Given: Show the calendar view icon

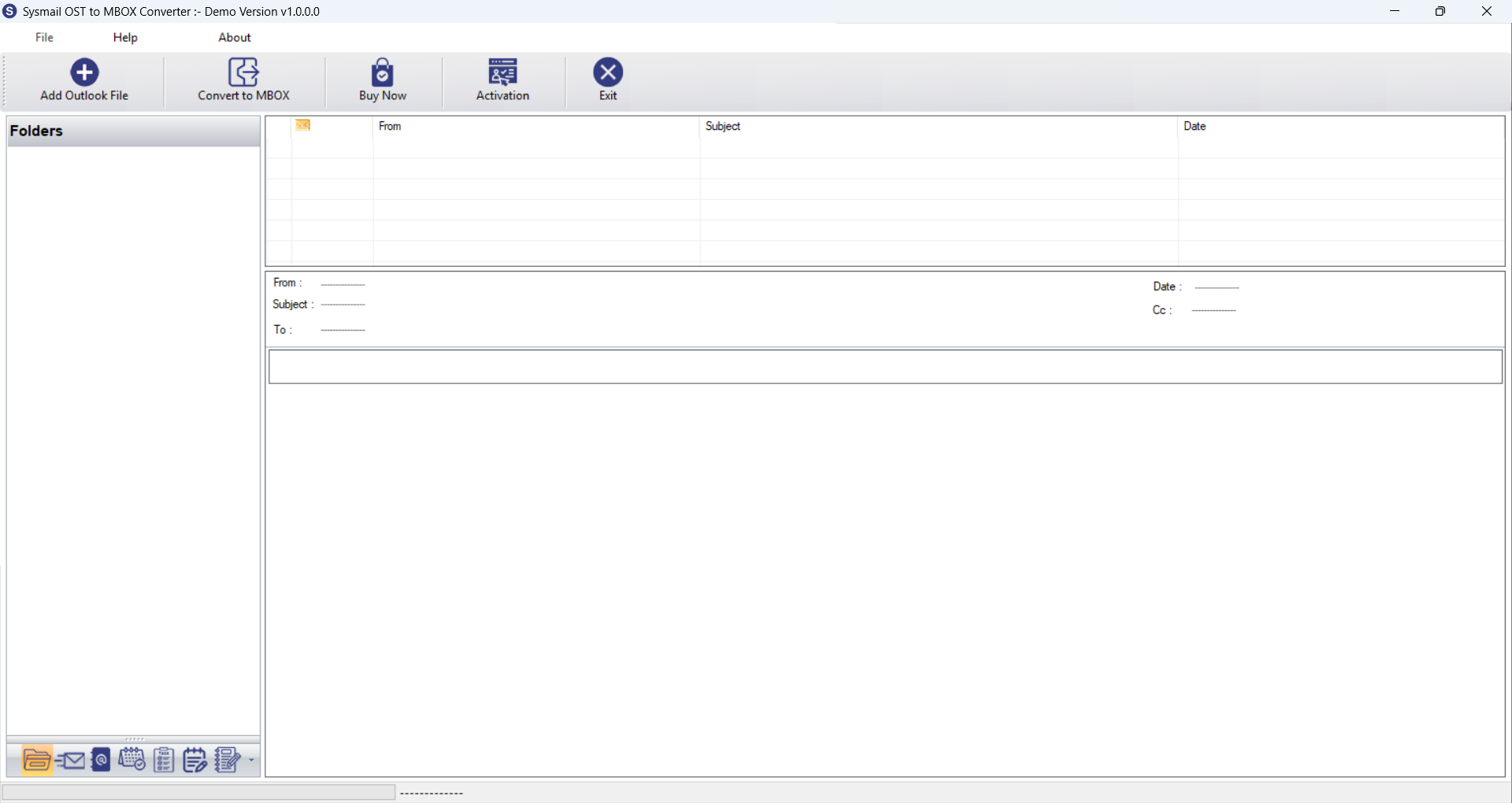Looking at the screenshot, I should click(132, 760).
